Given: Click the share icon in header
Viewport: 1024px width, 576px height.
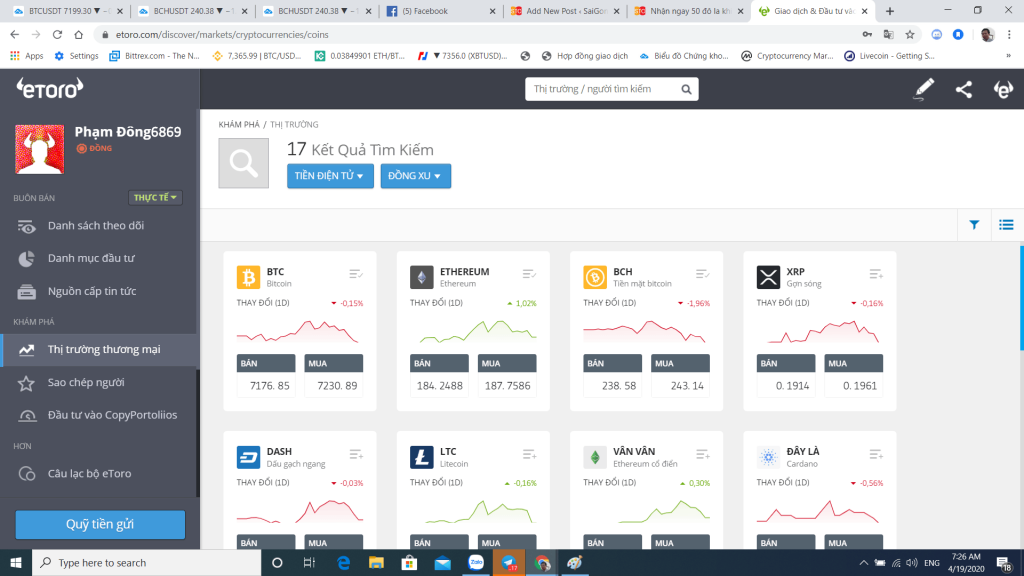Looking at the screenshot, I should coord(963,90).
